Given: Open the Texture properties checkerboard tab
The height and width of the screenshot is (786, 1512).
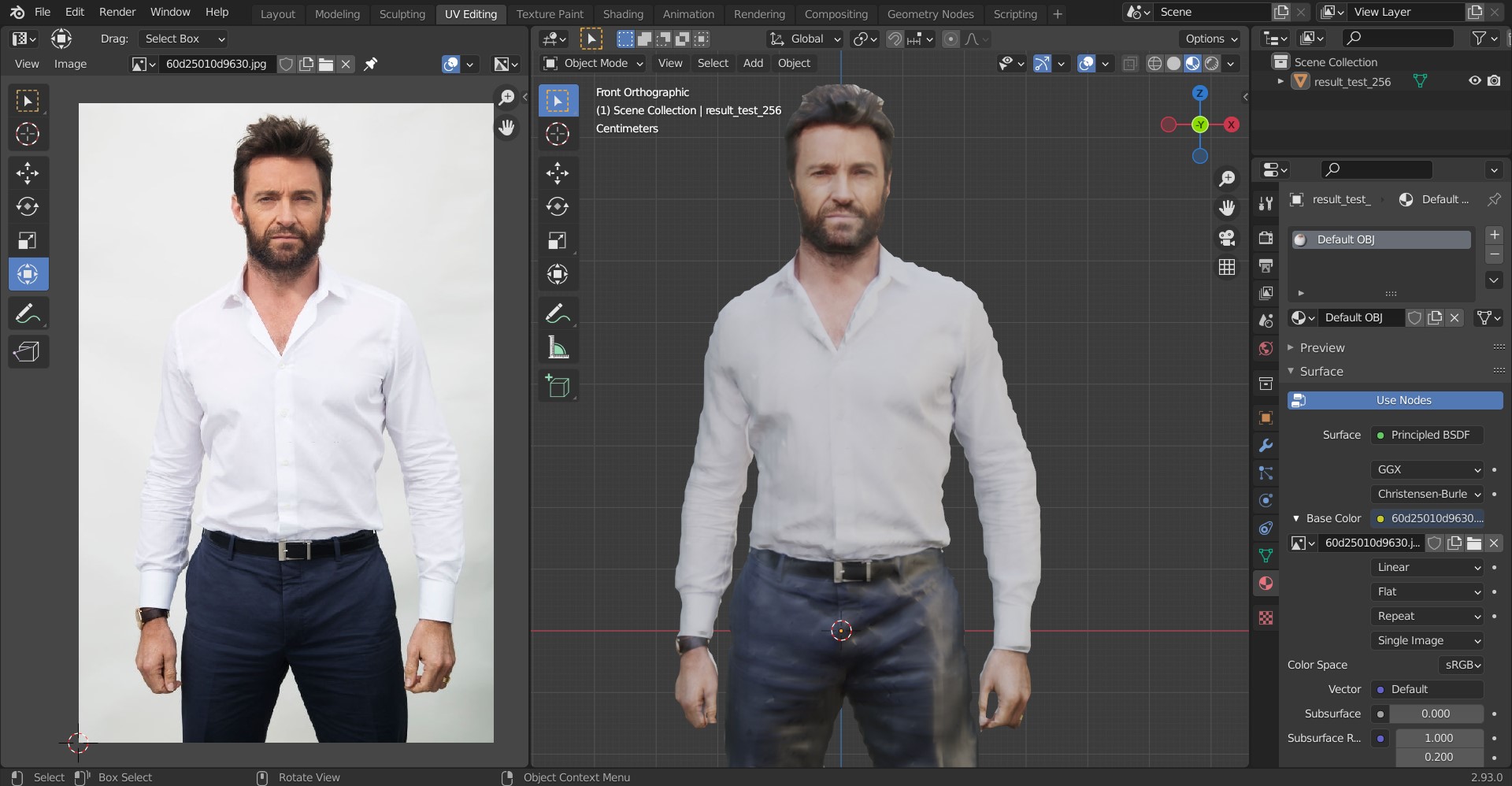Looking at the screenshot, I should click(1266, 618).
